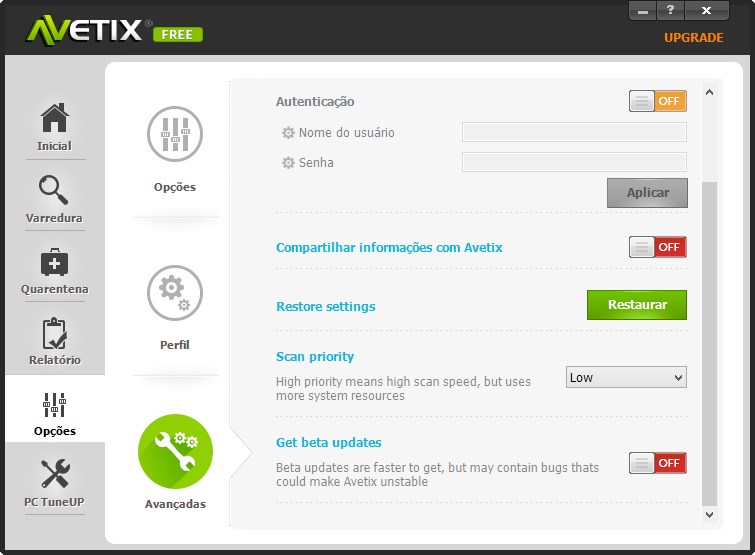Viewport: 755px width, 555px height.
Task: Open the Relatório clipboard icon
Action: (54, 333)
